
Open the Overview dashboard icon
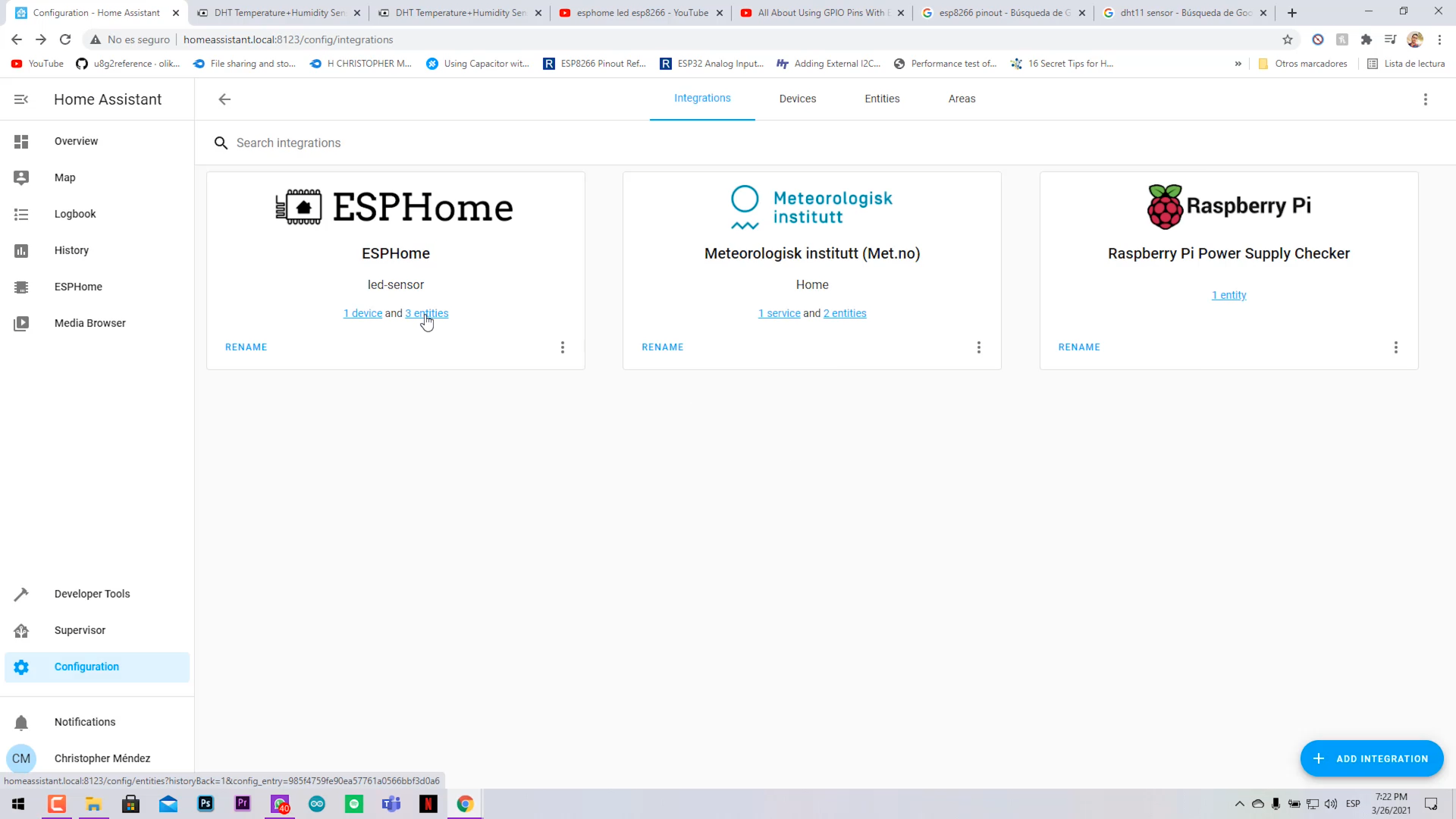21,142
